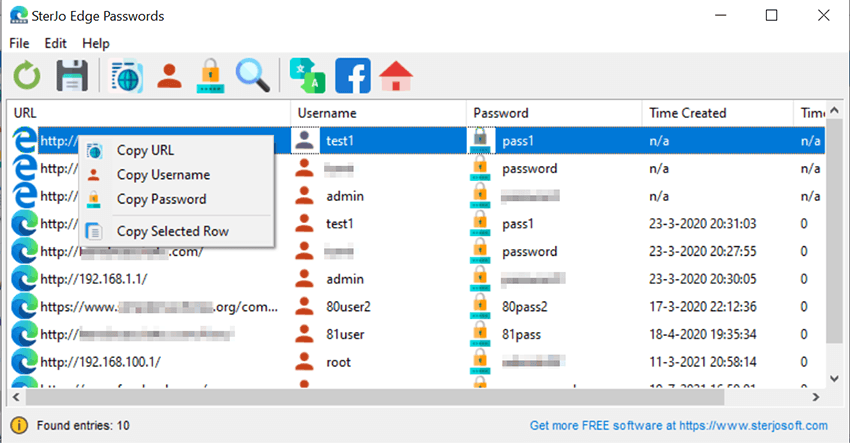Click the vertical scrollbar down arrow
Screen dimensions: 850x443
(x=834, y=378)
